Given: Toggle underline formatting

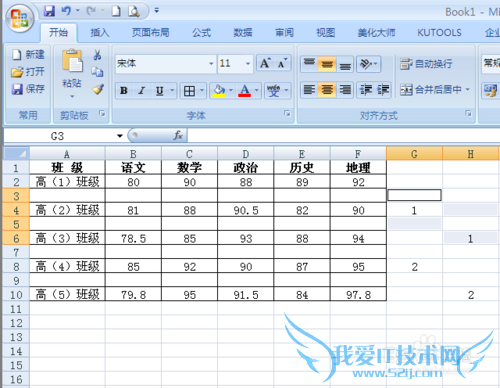Looking at the screenshot, I should coord(160,91).
